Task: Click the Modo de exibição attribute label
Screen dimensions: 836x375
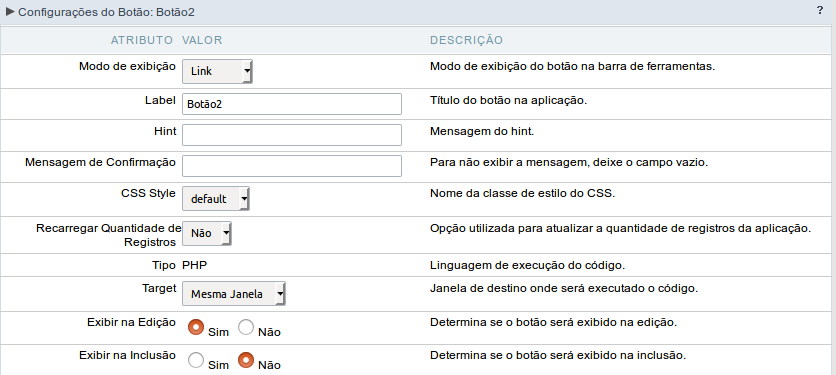Action: point(127,66)
